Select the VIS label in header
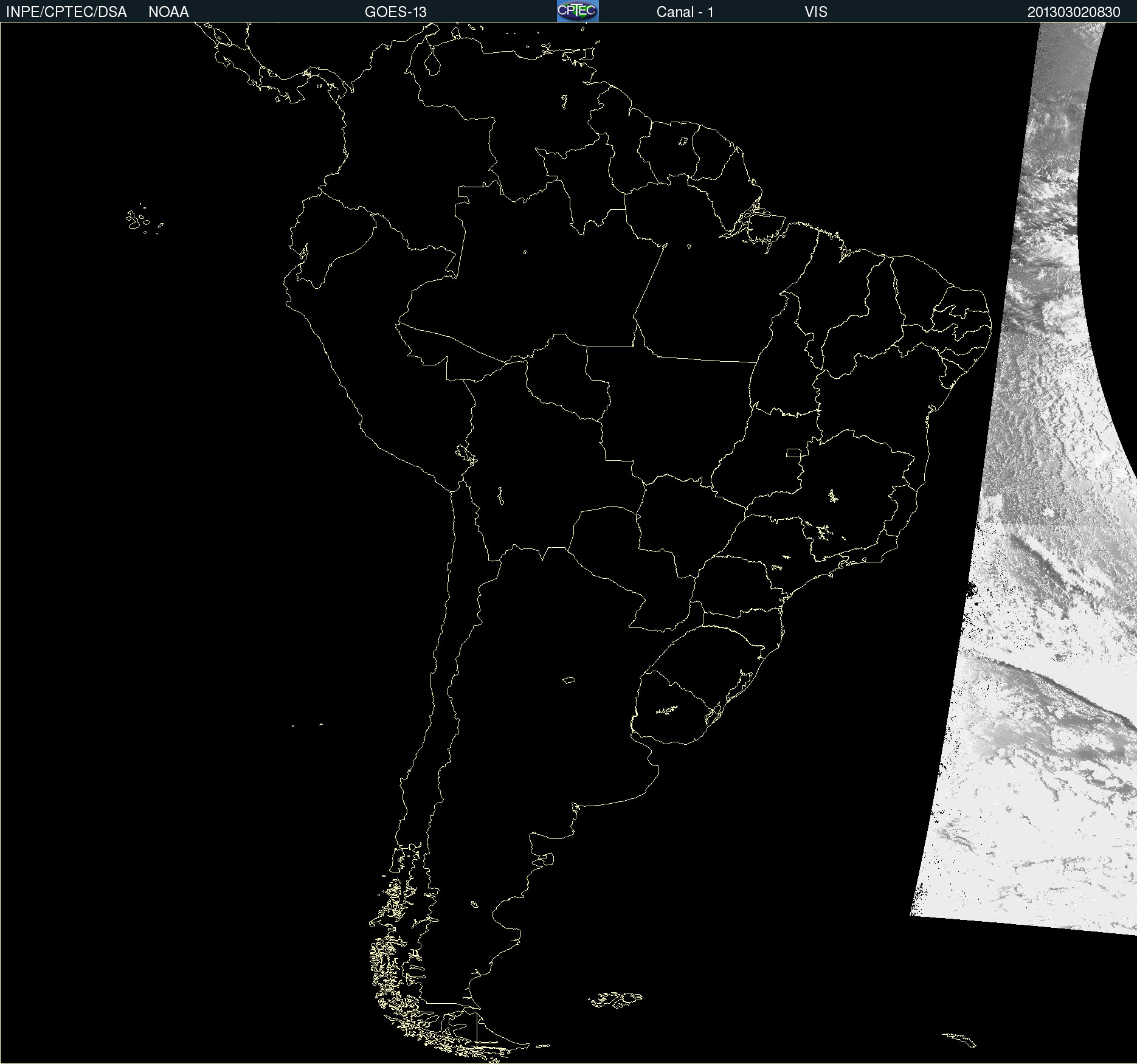Viewport: 1137px width, 1064px height. (815, 12)
